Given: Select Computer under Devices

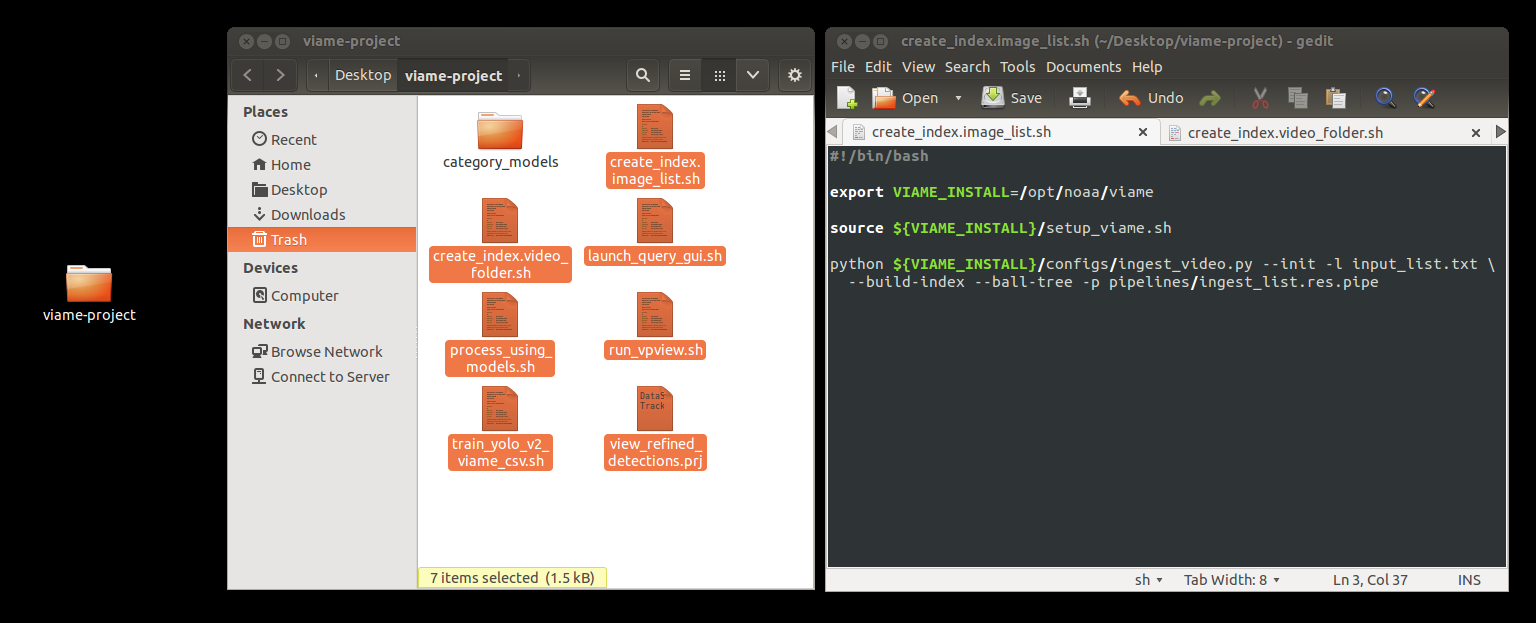Looking at the screenshot, I should (x=321, y=296).
